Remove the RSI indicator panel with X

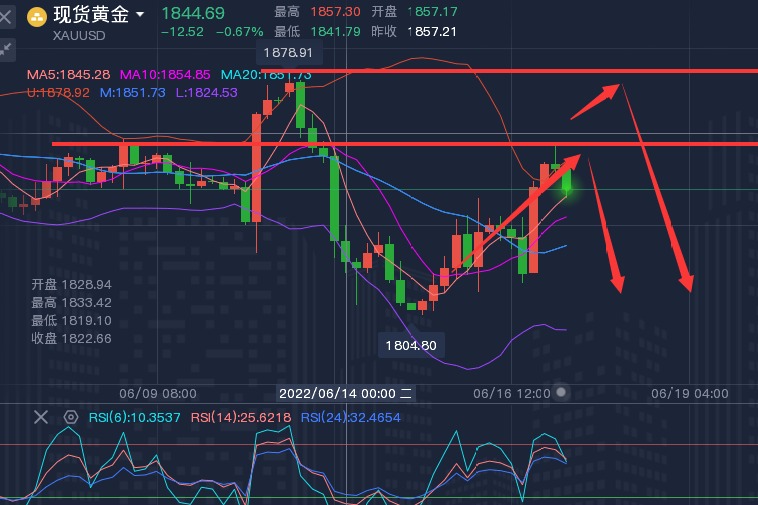pyautogui.click(x=40, y=417)
